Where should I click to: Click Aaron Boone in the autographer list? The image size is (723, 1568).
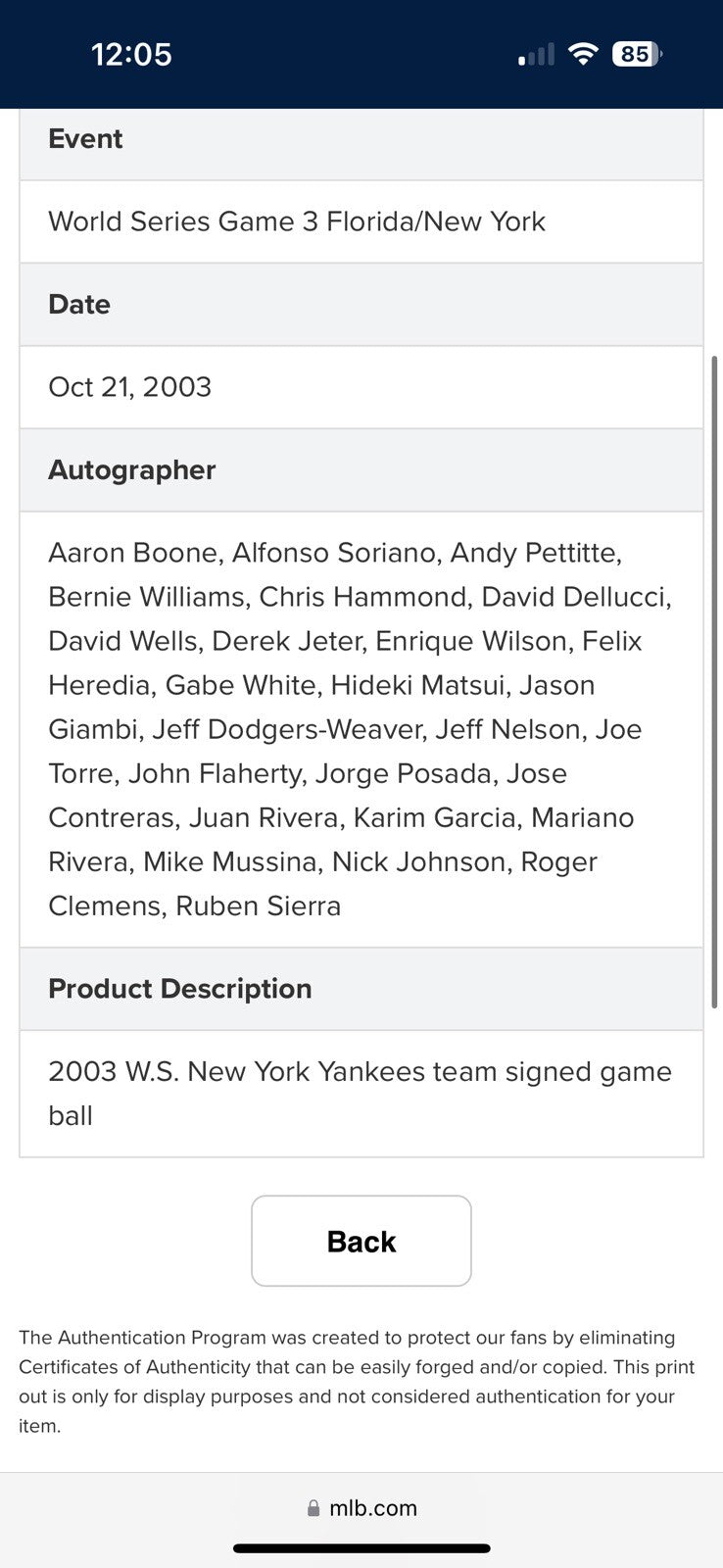(x=133, y=553)
